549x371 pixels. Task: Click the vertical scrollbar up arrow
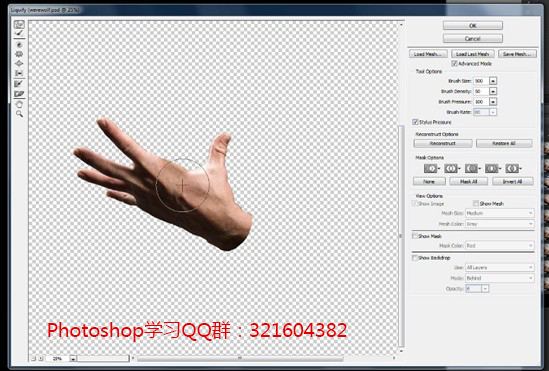pyautogui.click(x=401, y=24)
